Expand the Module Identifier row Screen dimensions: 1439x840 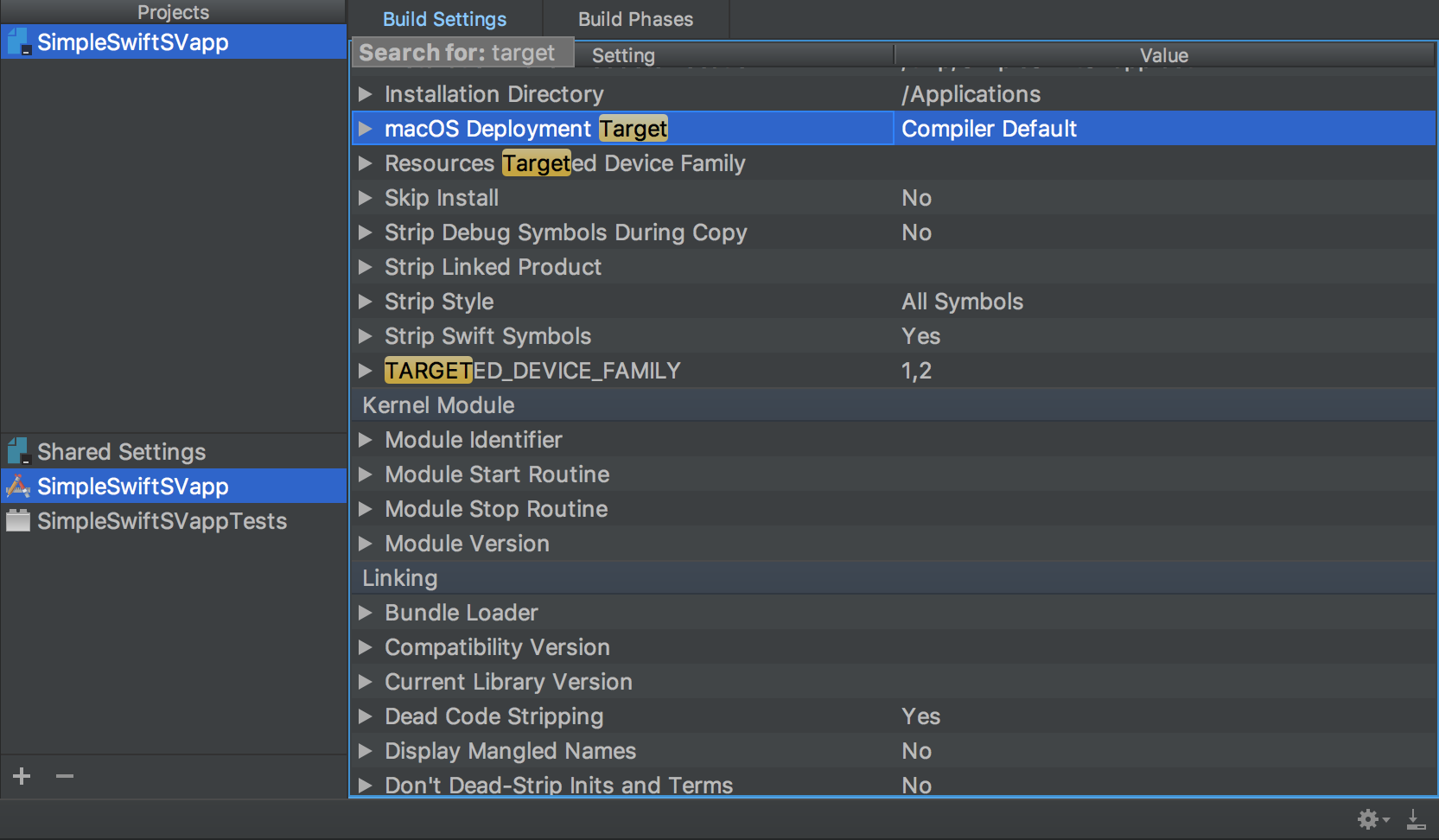pos(366,440)
